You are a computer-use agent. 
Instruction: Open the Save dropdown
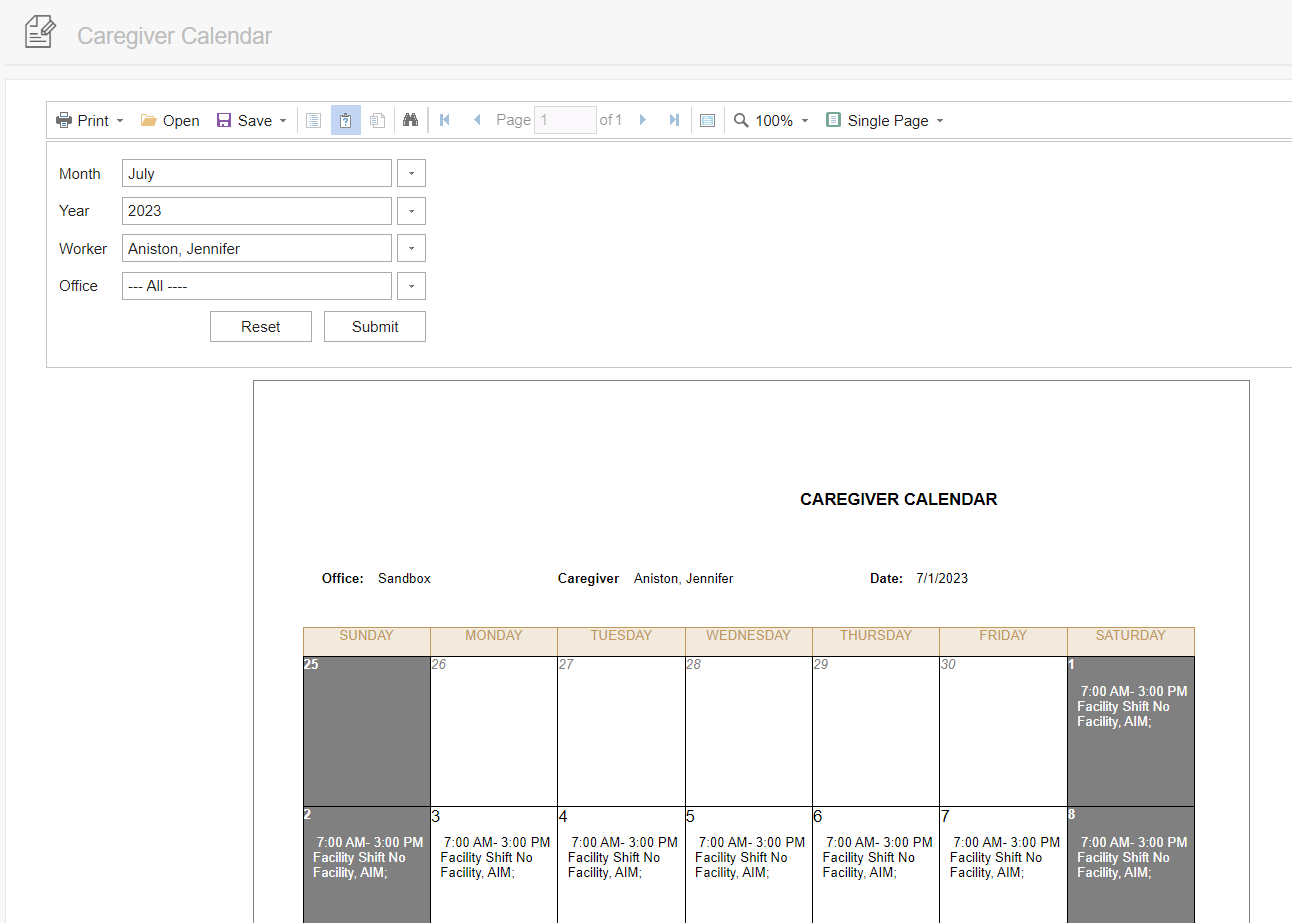pos(251,120)
